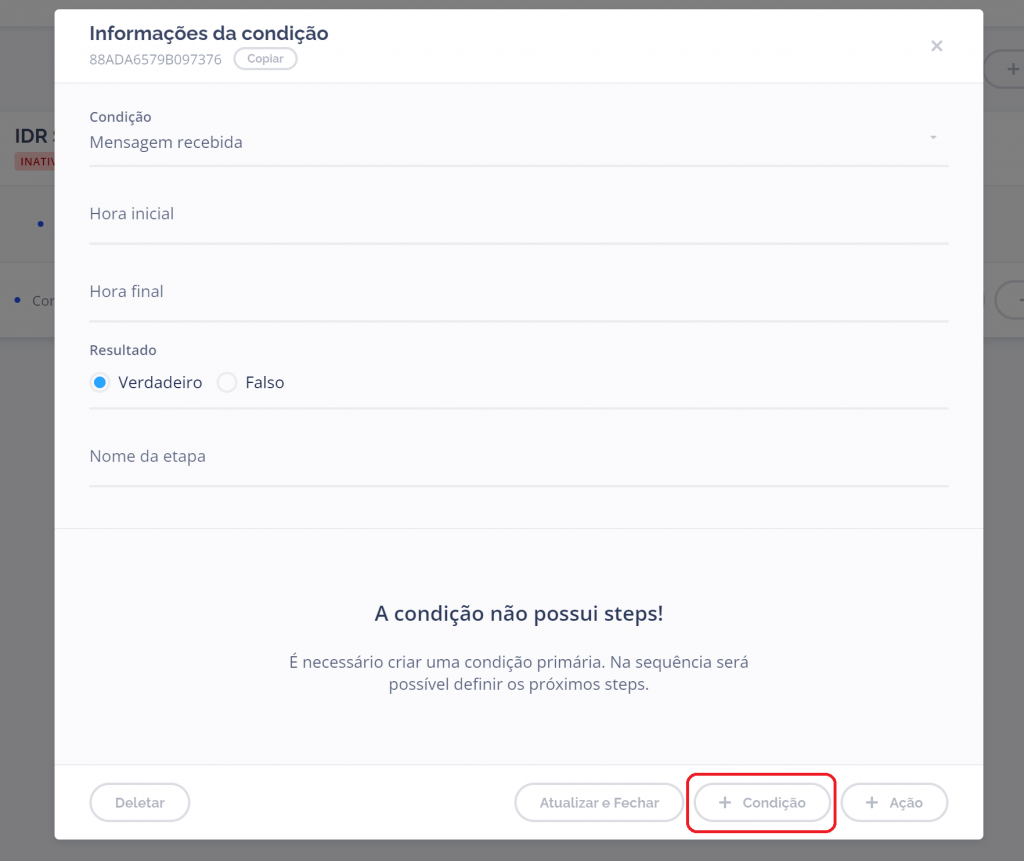Image resolution: width=1024 pixels, height=861 pixels.
Task: Focus the Hora final field
Action: point(518,293)
